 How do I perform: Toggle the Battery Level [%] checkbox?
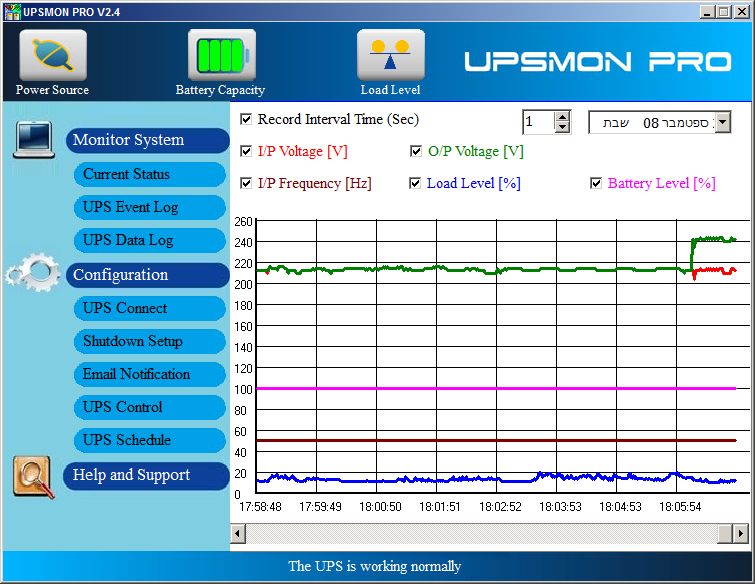pyautogui.click(x=596, y=183)
